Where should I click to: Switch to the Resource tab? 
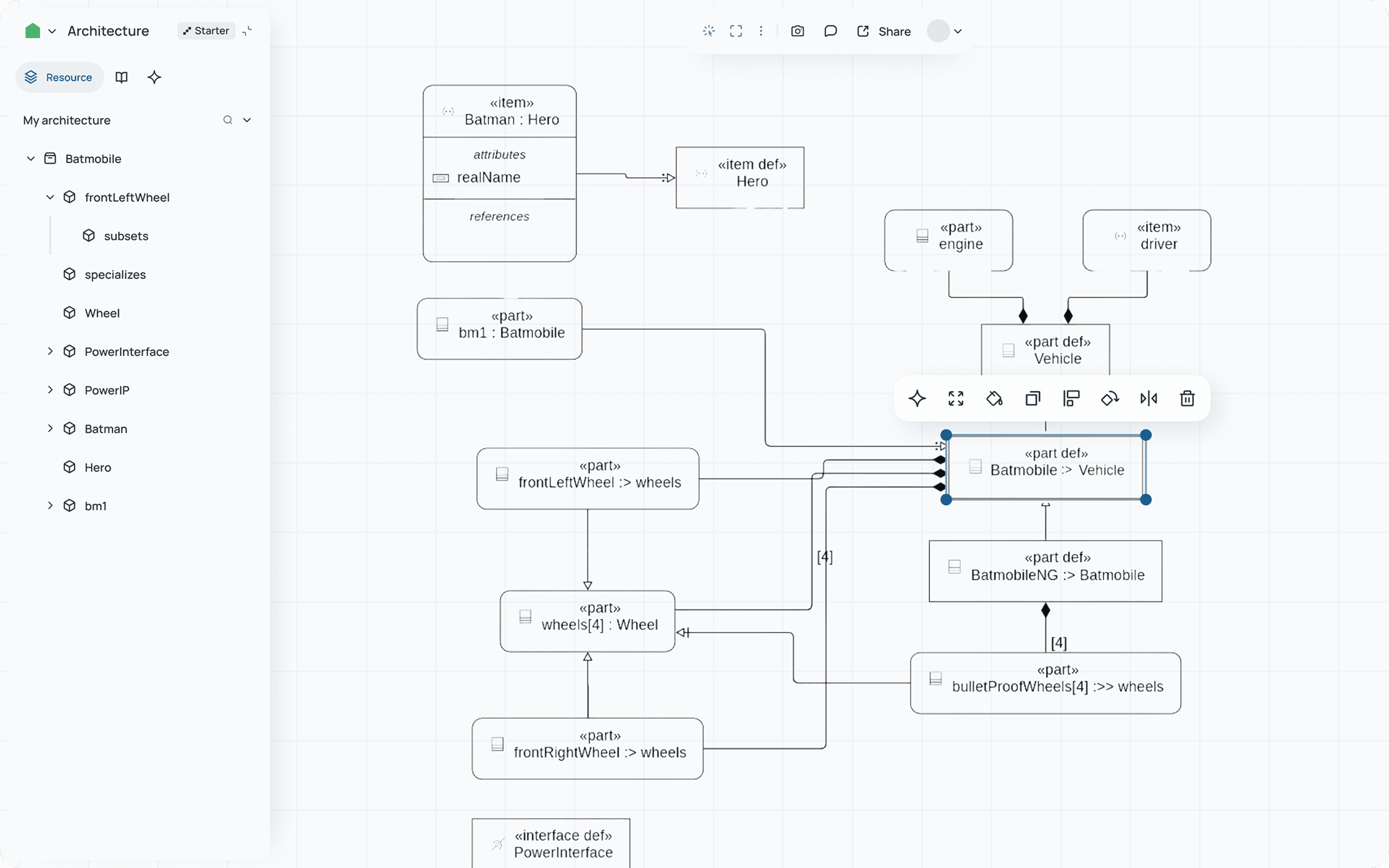coord(59,77)
